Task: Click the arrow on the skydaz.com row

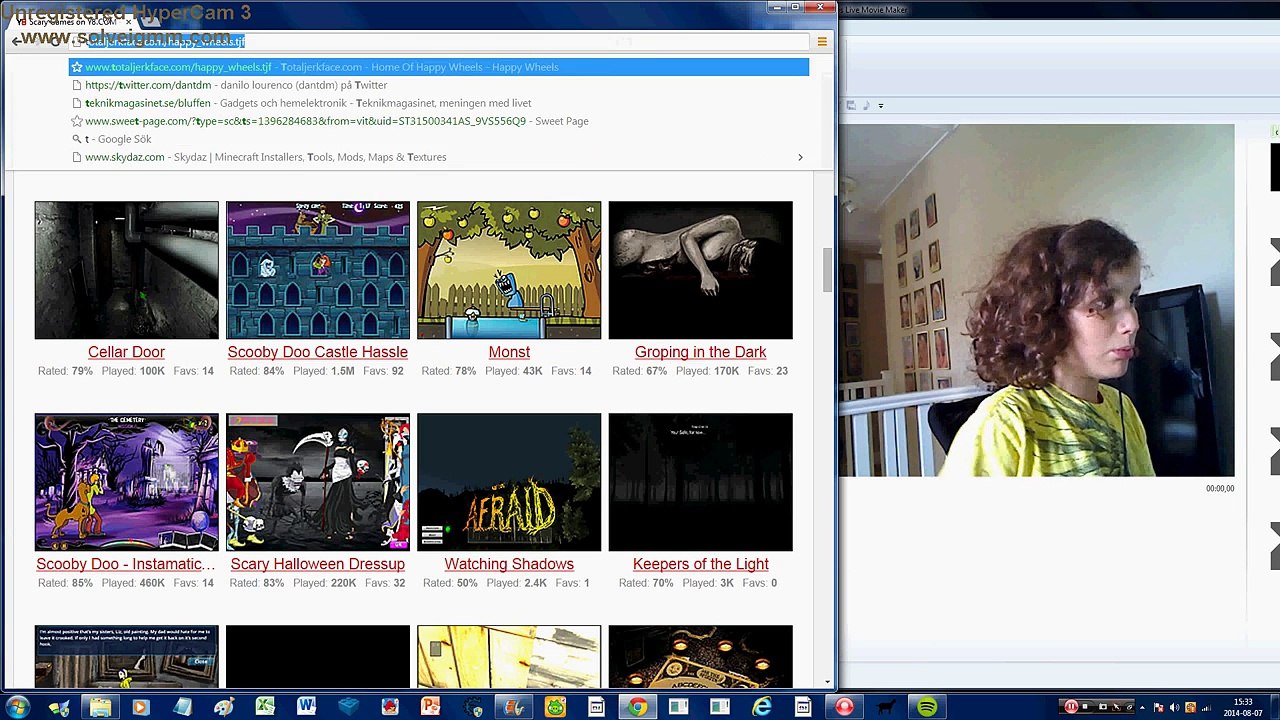Action: 800,157
